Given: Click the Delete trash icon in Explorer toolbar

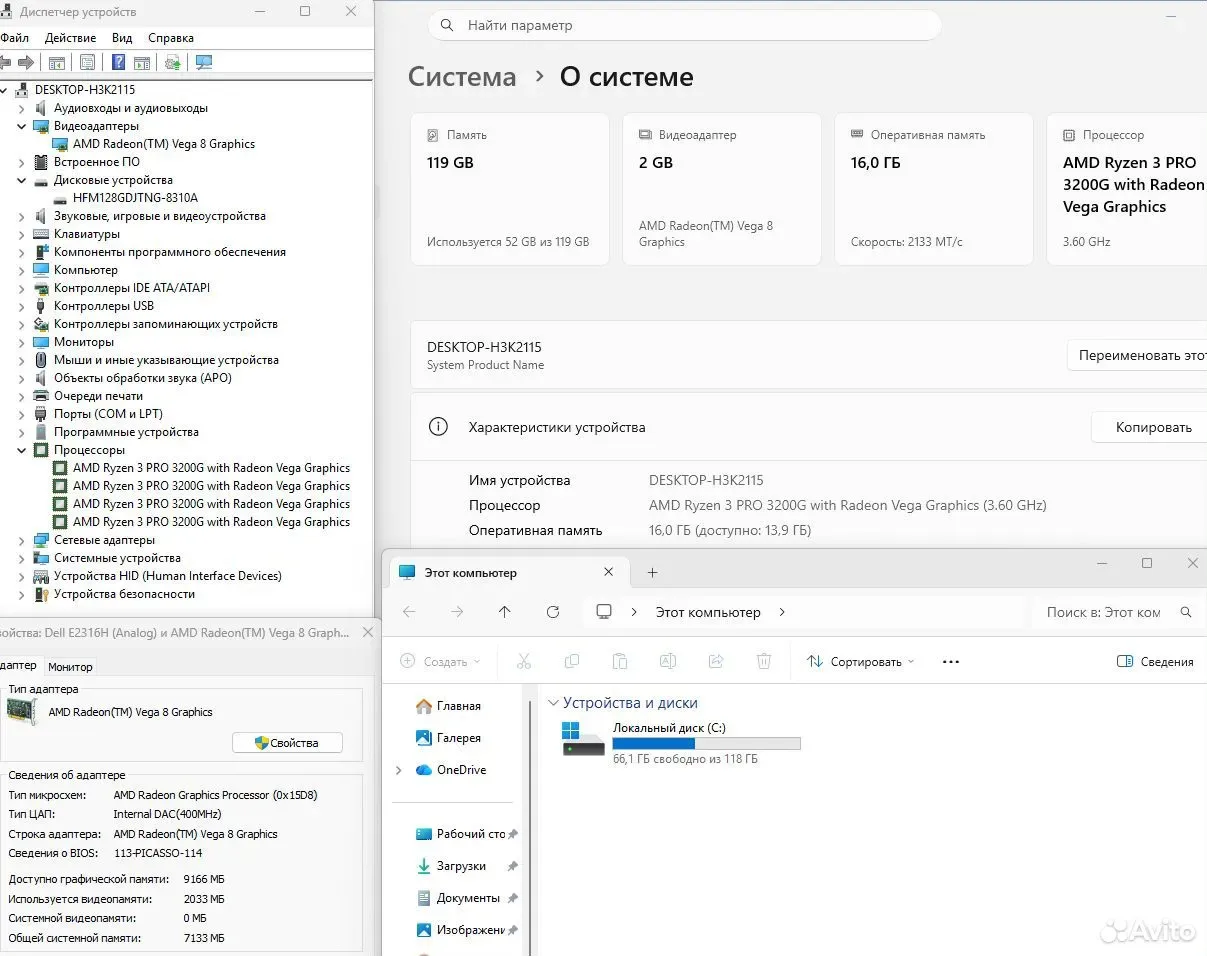Looking at the screenshot, I should [x=764, y=661].
